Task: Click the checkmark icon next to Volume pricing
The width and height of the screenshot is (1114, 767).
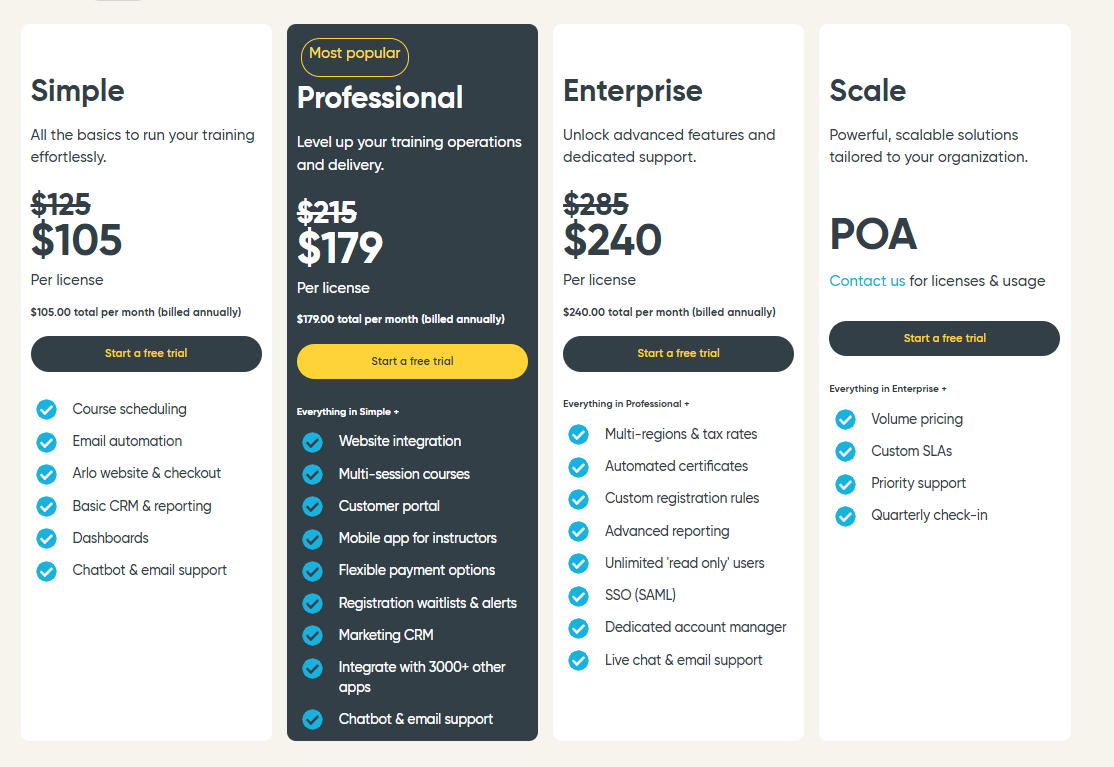Action: pyautogui.click(x=845, y=419)
